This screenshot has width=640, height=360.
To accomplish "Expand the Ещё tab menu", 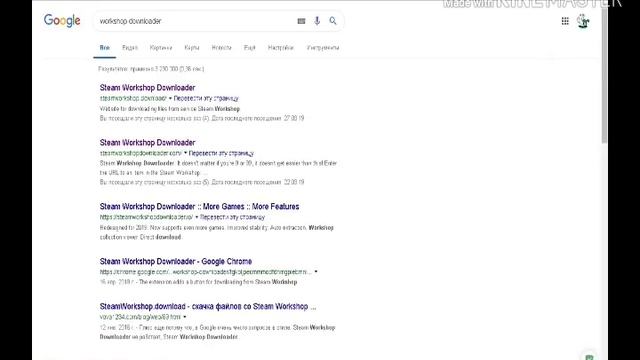I will pyautogui.click(x=250, y=48).
